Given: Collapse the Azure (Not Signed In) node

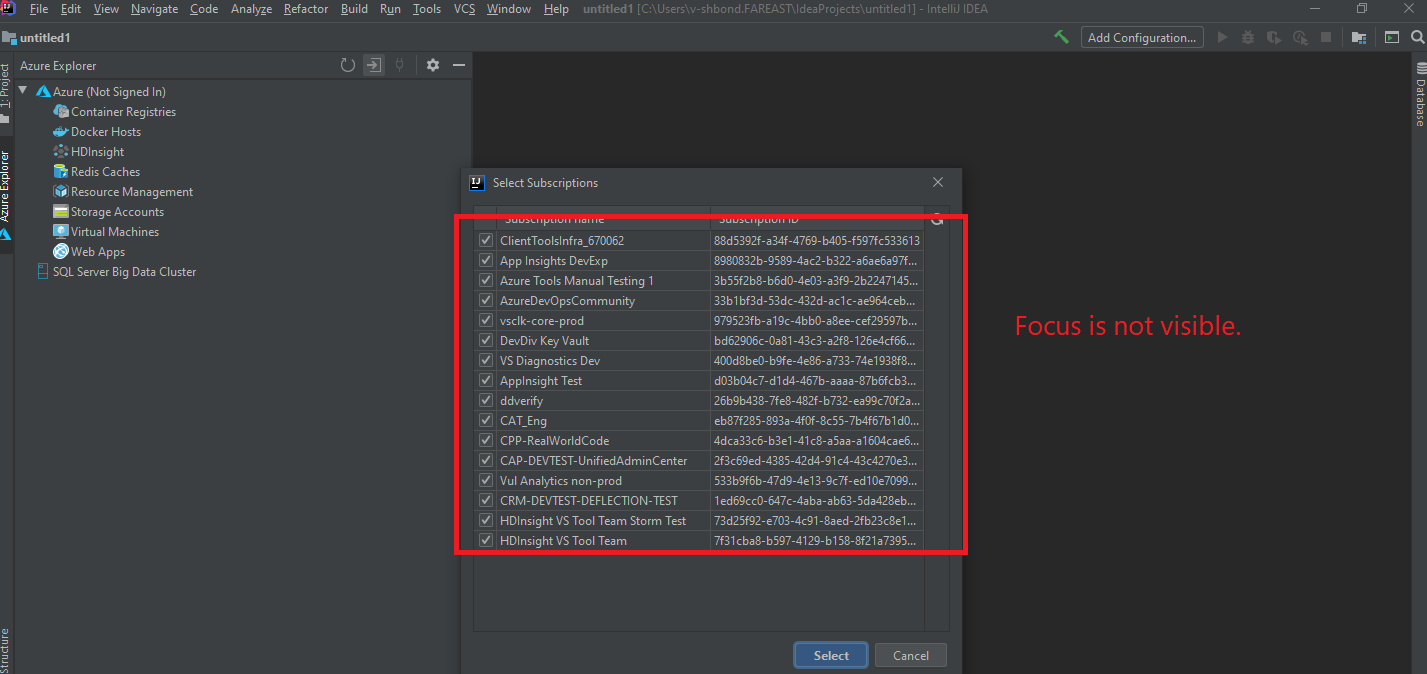Looking at the screenshot, I should tap(23, 90).
